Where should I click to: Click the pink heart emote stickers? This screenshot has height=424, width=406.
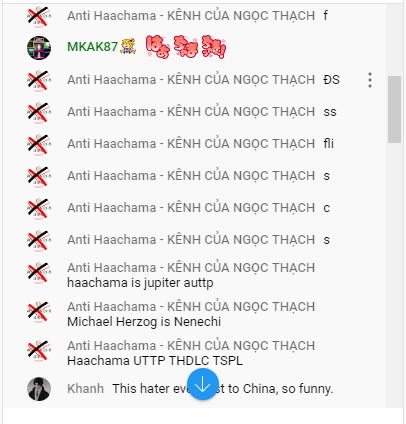click(x=186, y=47)
